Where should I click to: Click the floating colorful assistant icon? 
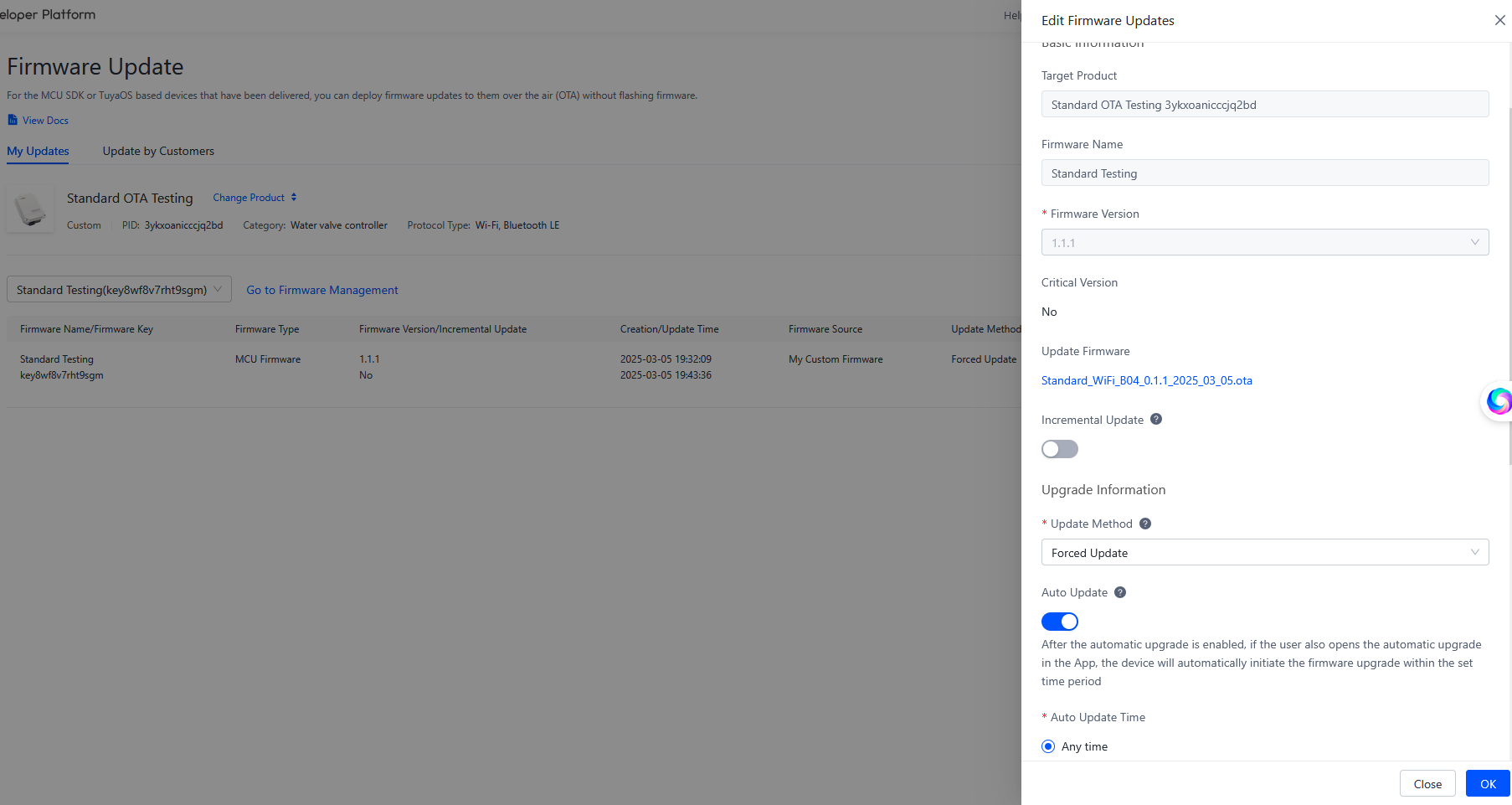click(1497, 401)
